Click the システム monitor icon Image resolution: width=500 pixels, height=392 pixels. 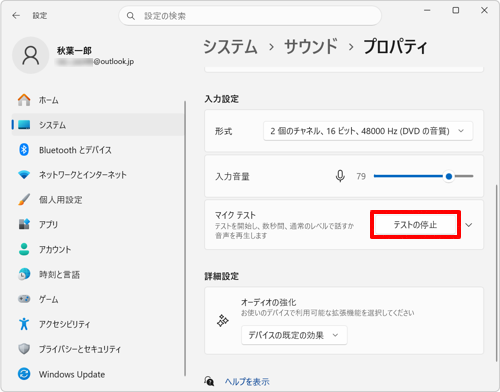pyautogui.click(x=24, y=125)
